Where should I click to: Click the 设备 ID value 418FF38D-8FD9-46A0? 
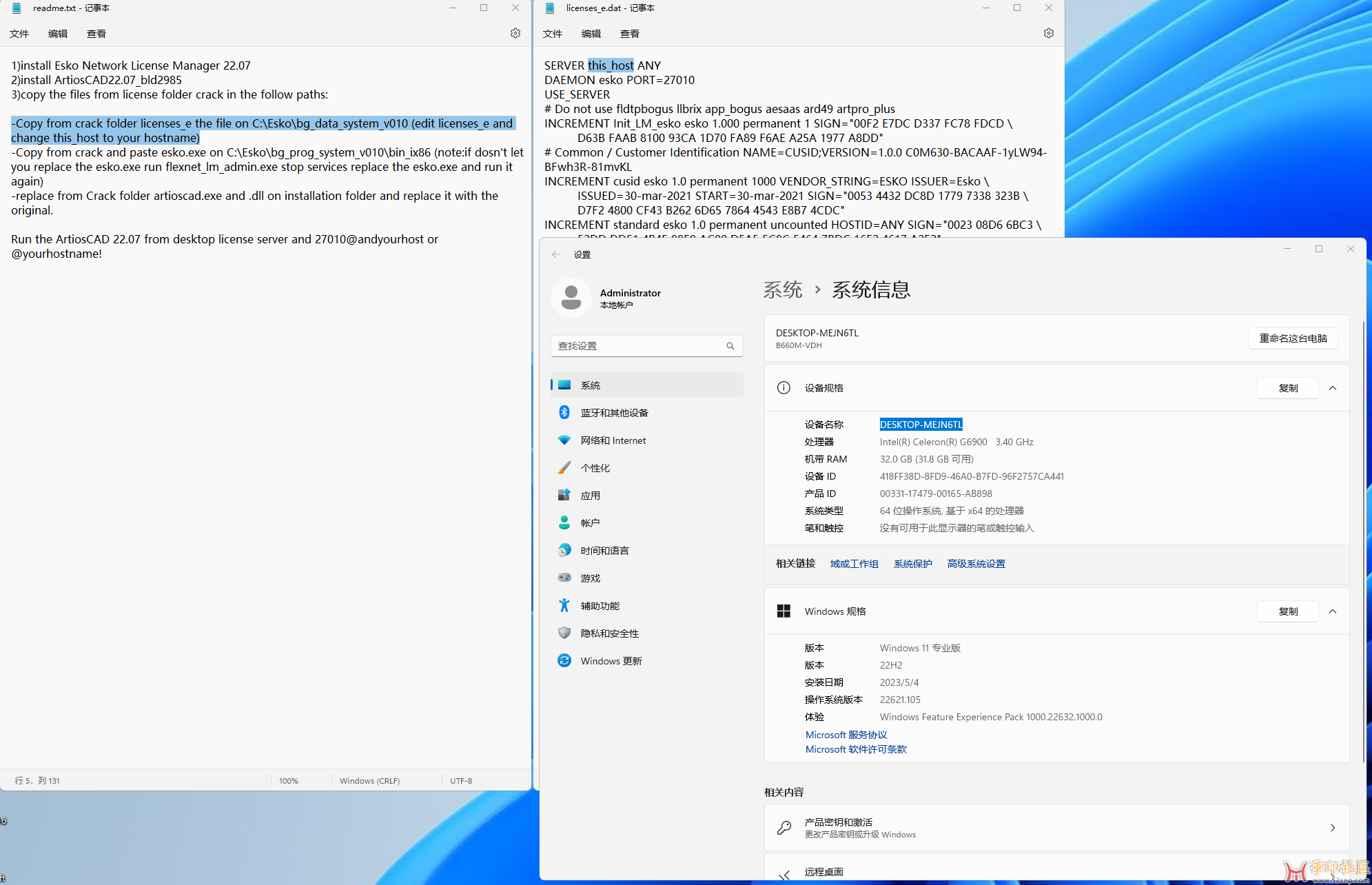(x=972, y=476)
